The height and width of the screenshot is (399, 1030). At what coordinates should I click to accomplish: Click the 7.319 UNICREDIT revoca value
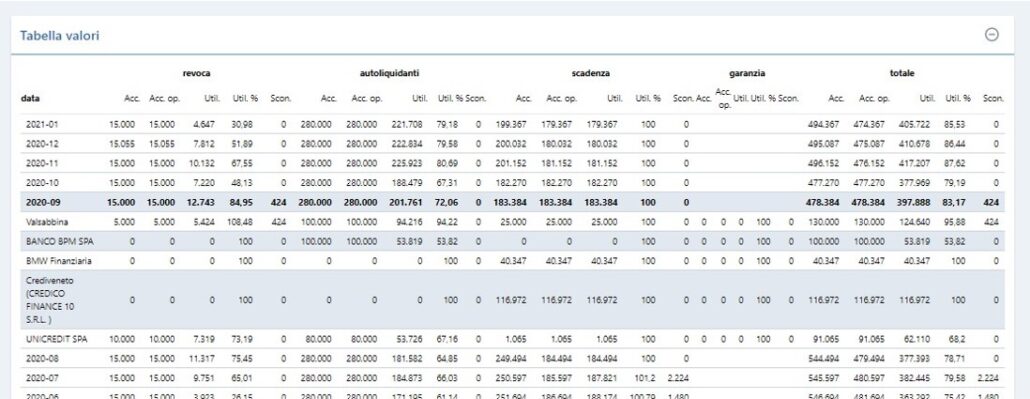(204, 339)
